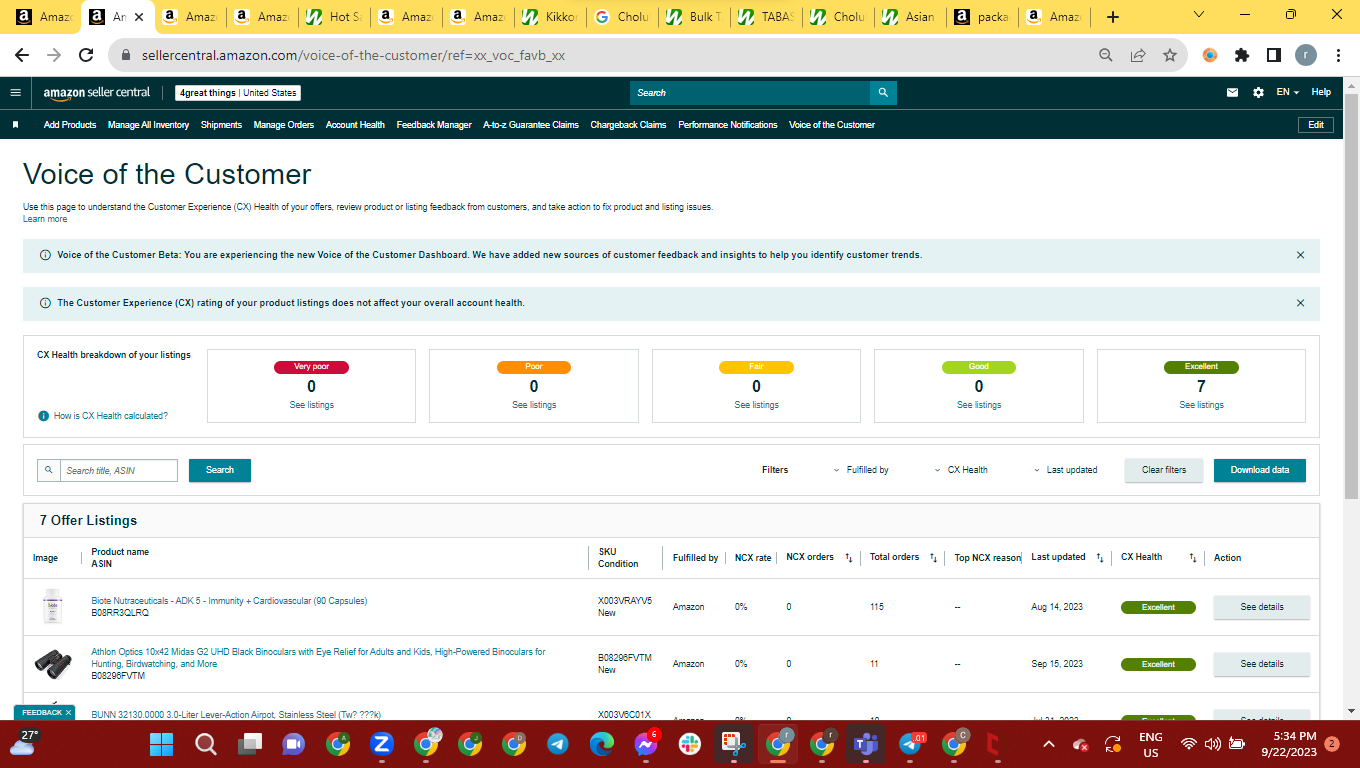Sort by CX Health column arrows

(x=1192, y=558)
